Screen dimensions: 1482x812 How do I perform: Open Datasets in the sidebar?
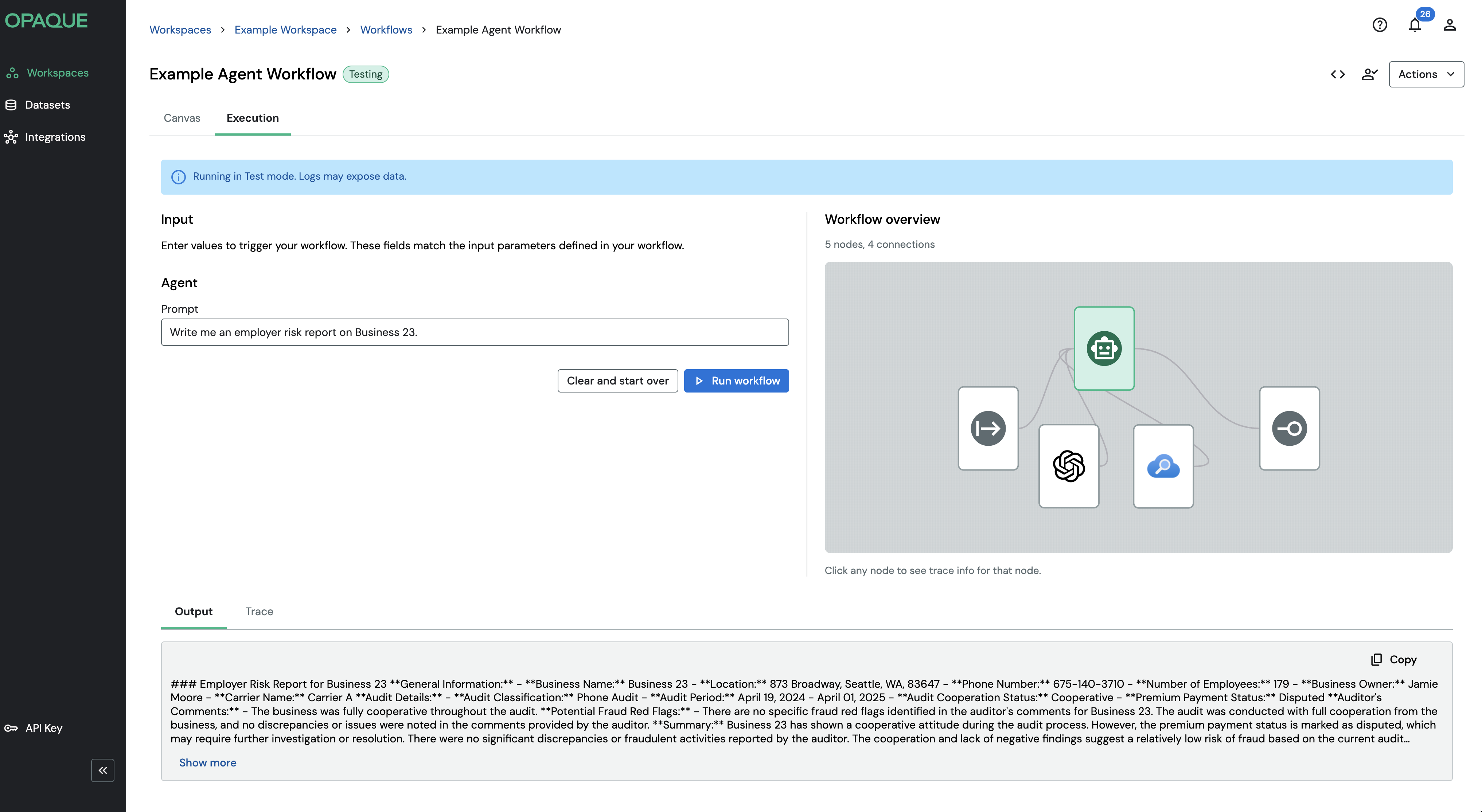click(47, 105)
